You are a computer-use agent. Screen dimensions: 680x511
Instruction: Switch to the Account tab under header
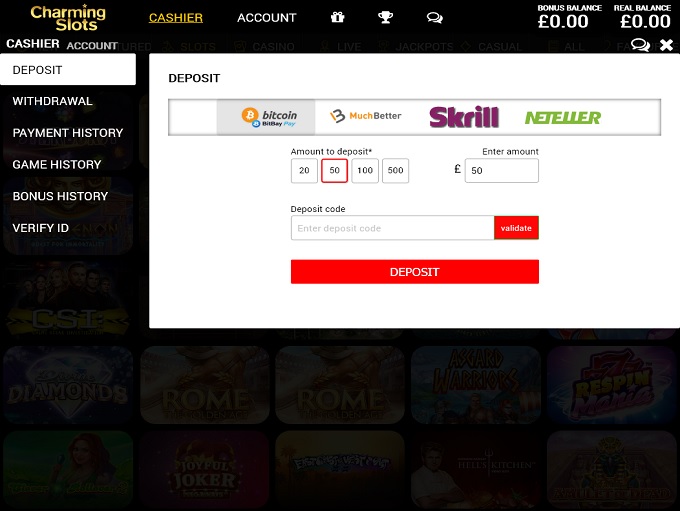[92, 46]
